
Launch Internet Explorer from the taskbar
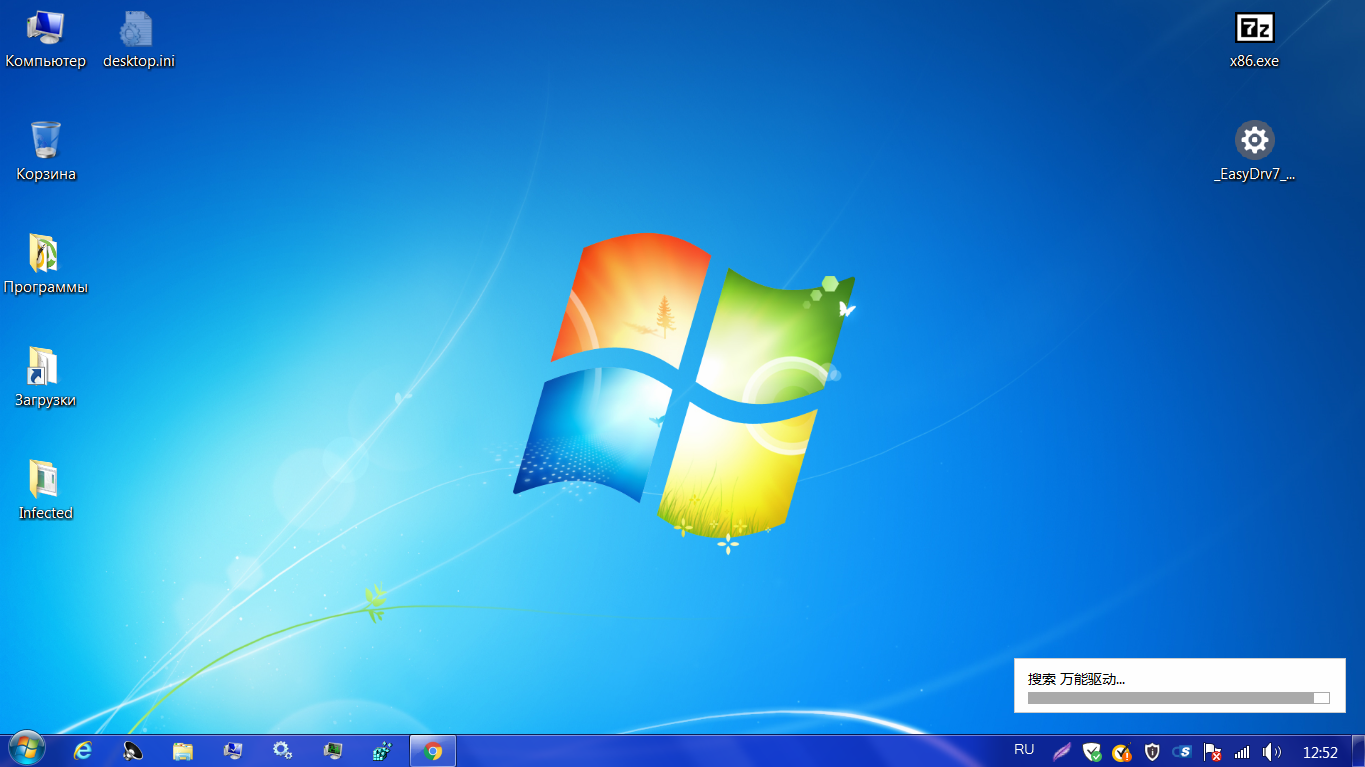83,751
